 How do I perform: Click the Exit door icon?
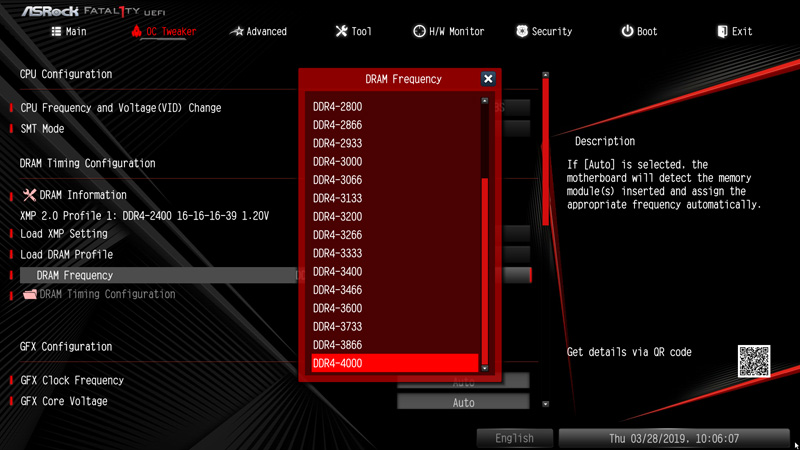(x=722, y=32)
